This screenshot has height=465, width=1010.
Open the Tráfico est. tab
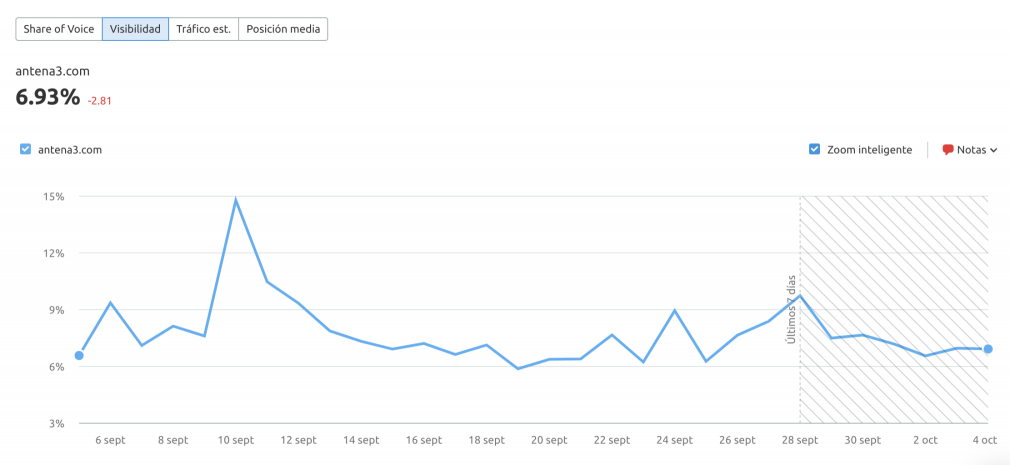(x=204, y=29)
